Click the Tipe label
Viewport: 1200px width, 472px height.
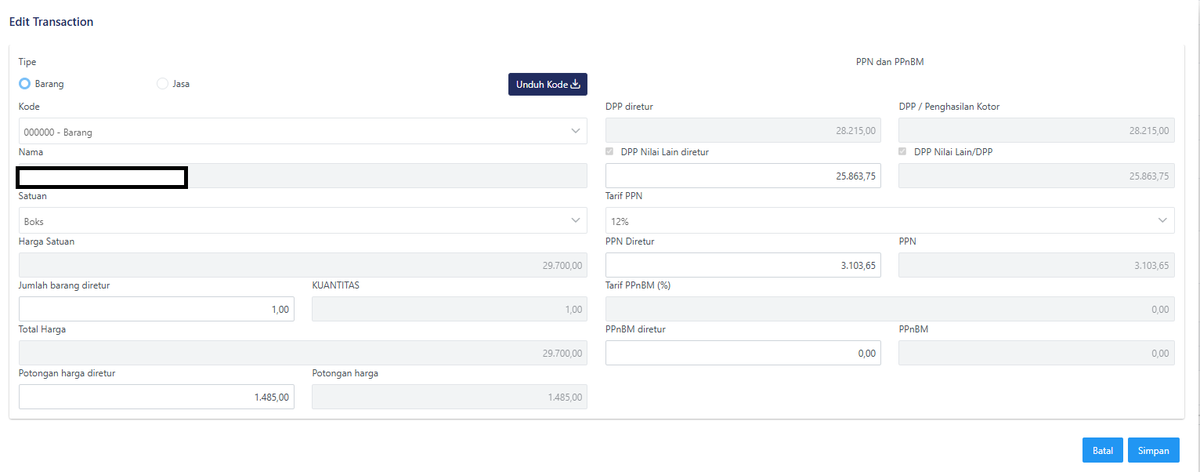pyautogui.click(x=28, y=62)
